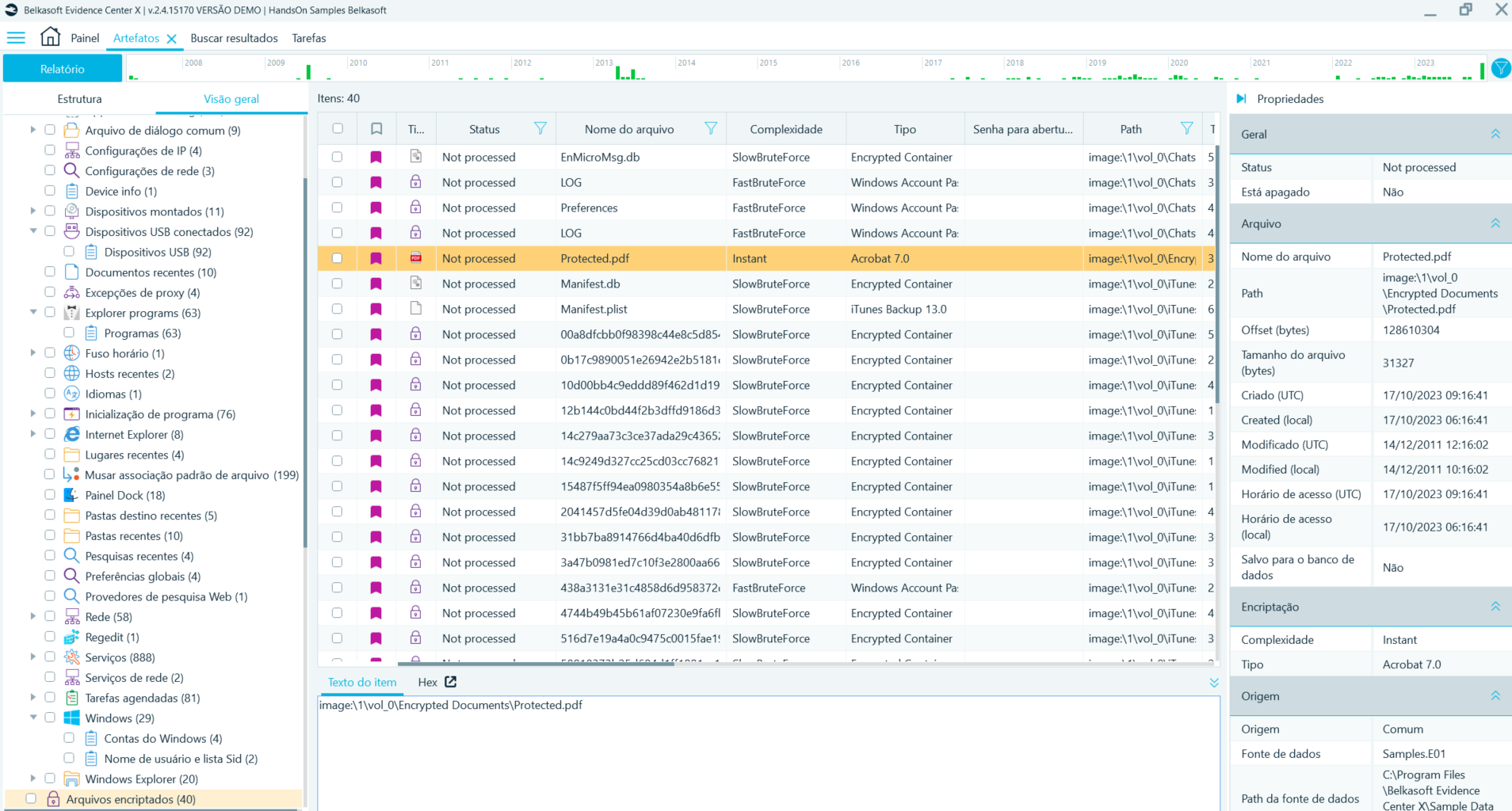Screen dimensions: 1512x811
Task: Toggle bookmark on EnMicroMsg.db row
Action: click(x=376, y=157)
